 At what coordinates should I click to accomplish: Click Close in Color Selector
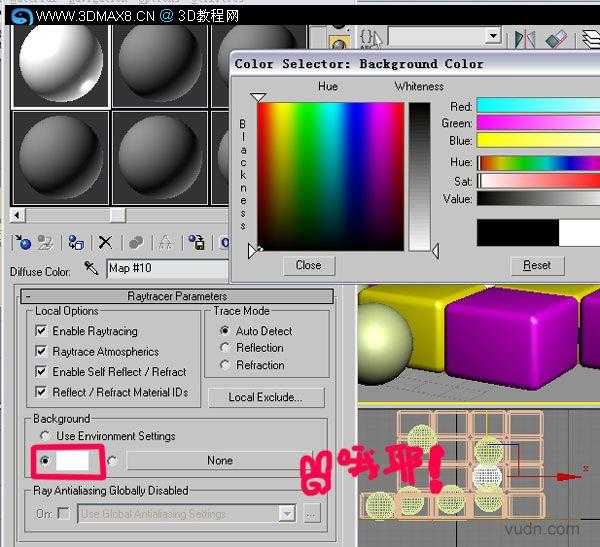(x=308, y=265)
